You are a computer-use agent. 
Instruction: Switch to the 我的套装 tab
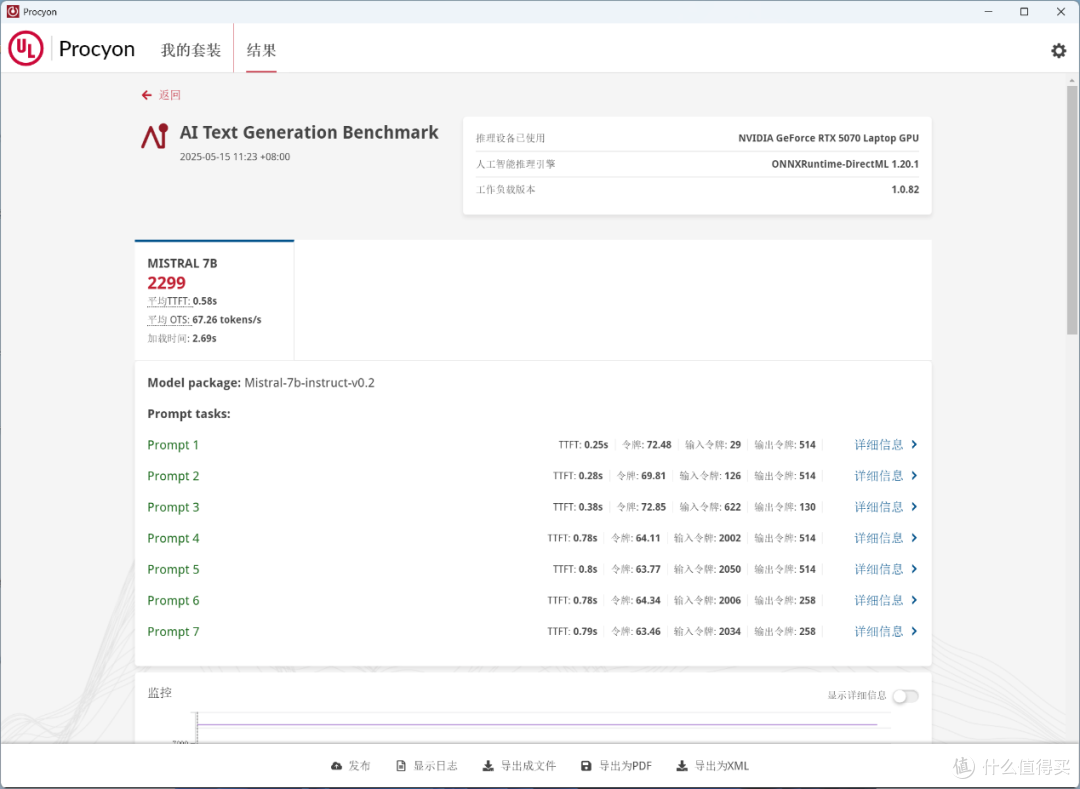[191, 50]
